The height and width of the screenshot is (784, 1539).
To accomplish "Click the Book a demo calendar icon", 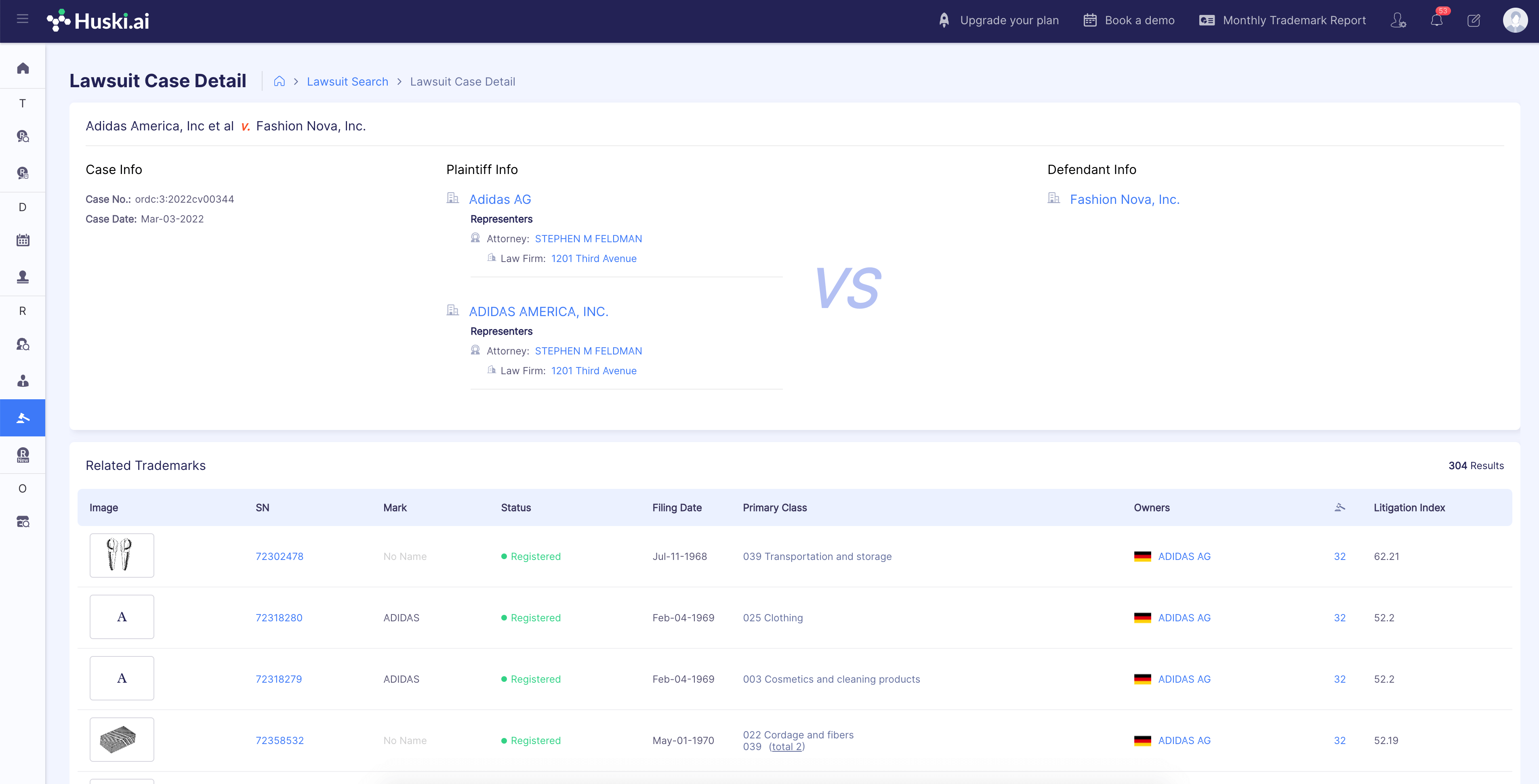I will click(x=1090, y=20).
